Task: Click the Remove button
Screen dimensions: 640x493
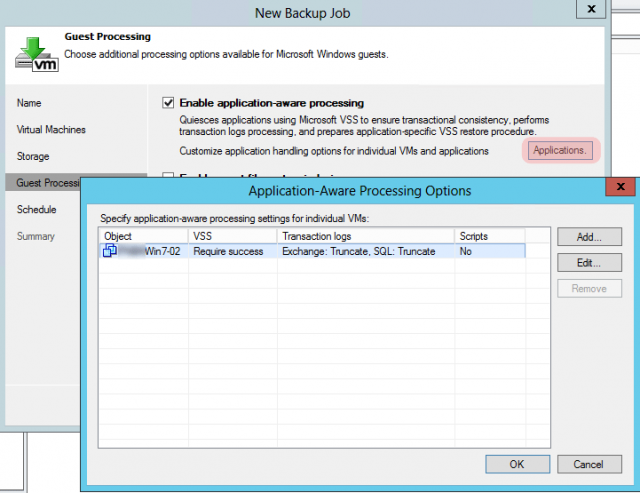Action: (x=589, y=289)
